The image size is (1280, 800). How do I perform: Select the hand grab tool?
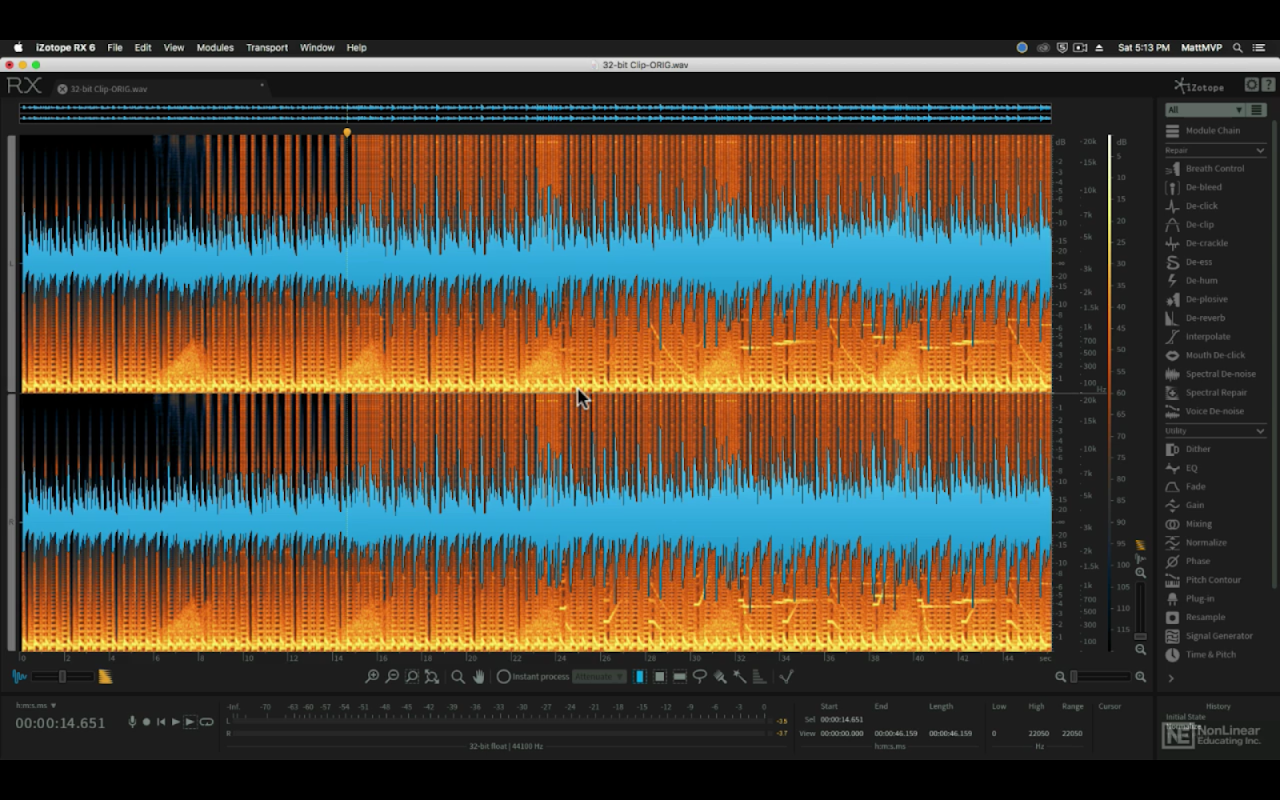479,677
